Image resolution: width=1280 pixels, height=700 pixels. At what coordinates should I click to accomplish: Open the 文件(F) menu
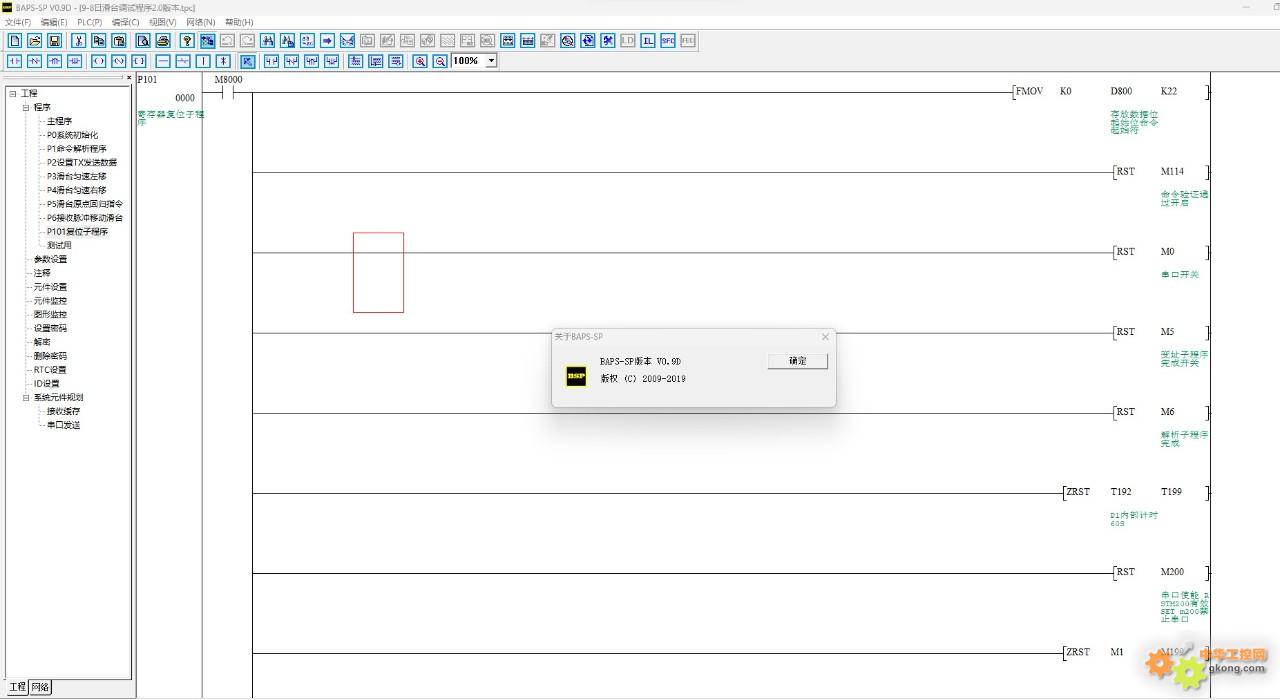coord(17,22)
